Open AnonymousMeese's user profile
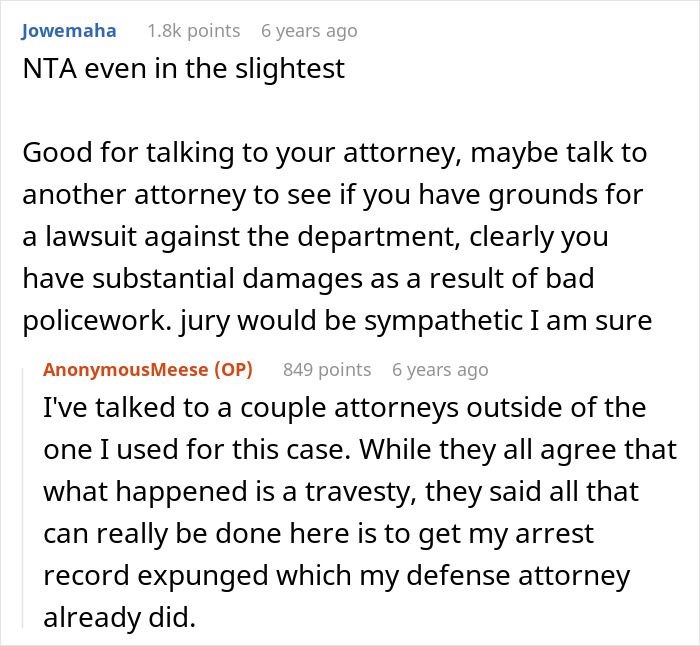700x646 pixels. pos(125,370)
